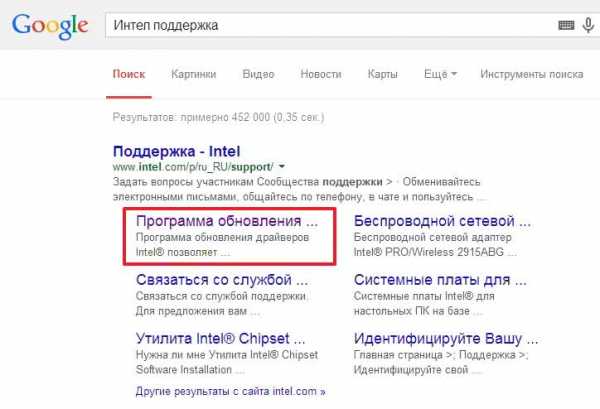Switch to the Видео tab
The image size is (600, 409).
click(x=258, y=74)
